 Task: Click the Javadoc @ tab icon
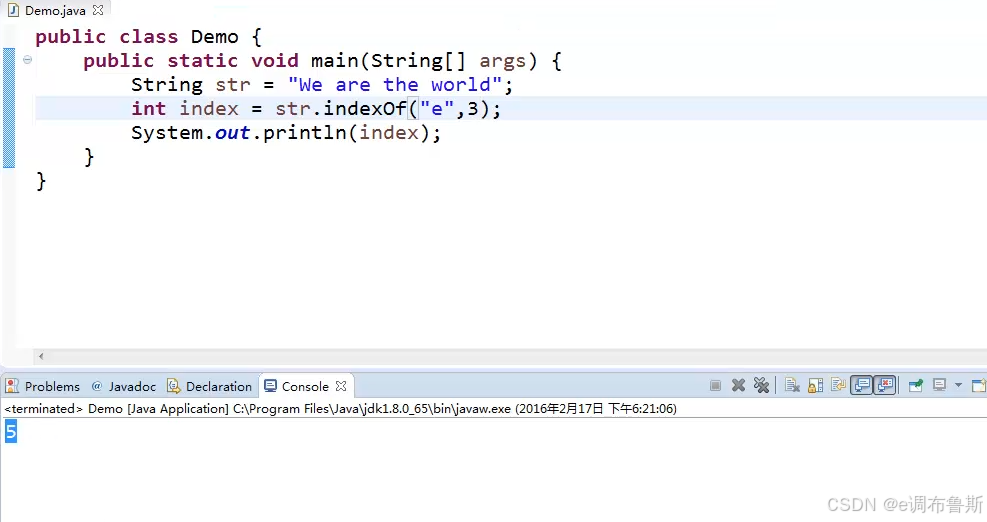96,386
